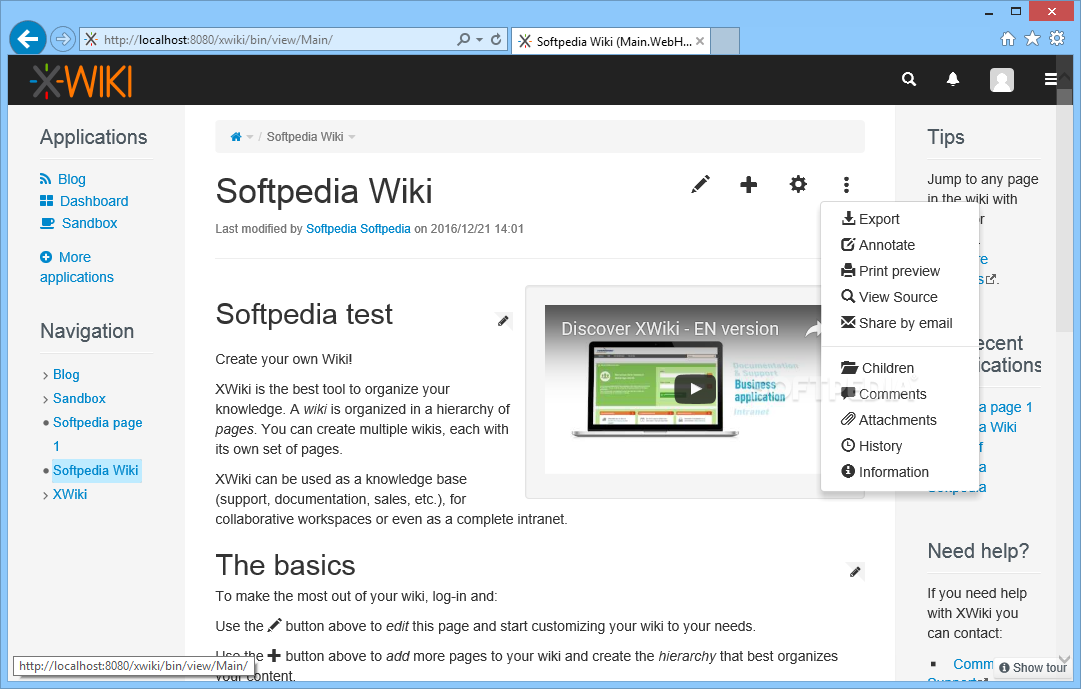Open Information from actions menu
The width and height of the screenshot is (1081, 689).
(x=885, y=472)
